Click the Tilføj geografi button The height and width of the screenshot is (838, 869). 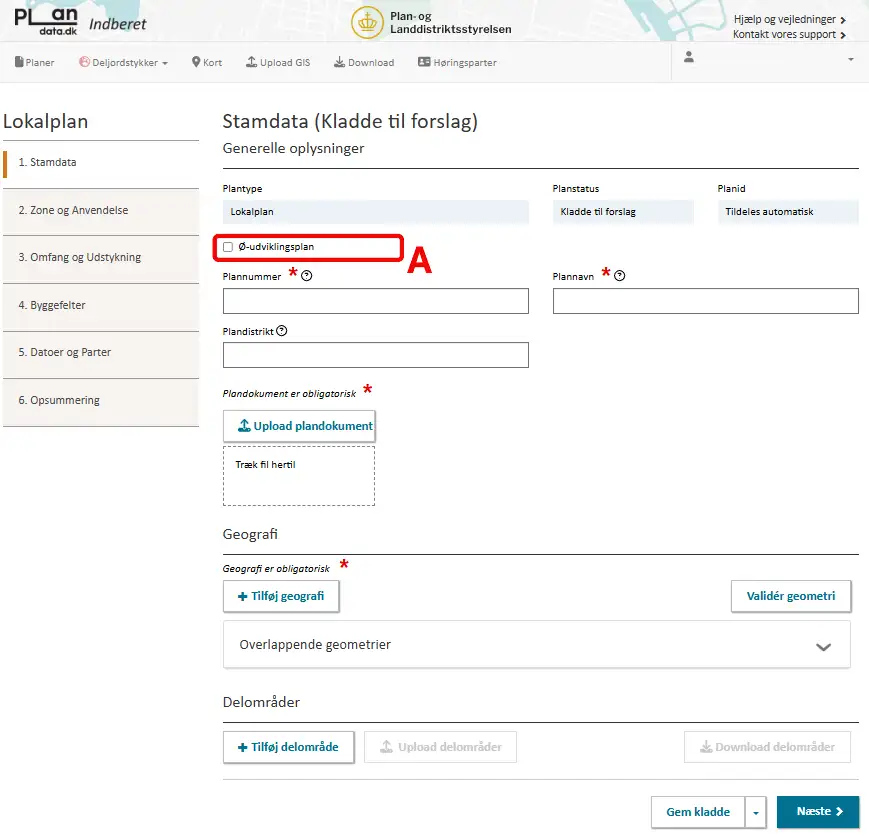[x=281, y=597]
